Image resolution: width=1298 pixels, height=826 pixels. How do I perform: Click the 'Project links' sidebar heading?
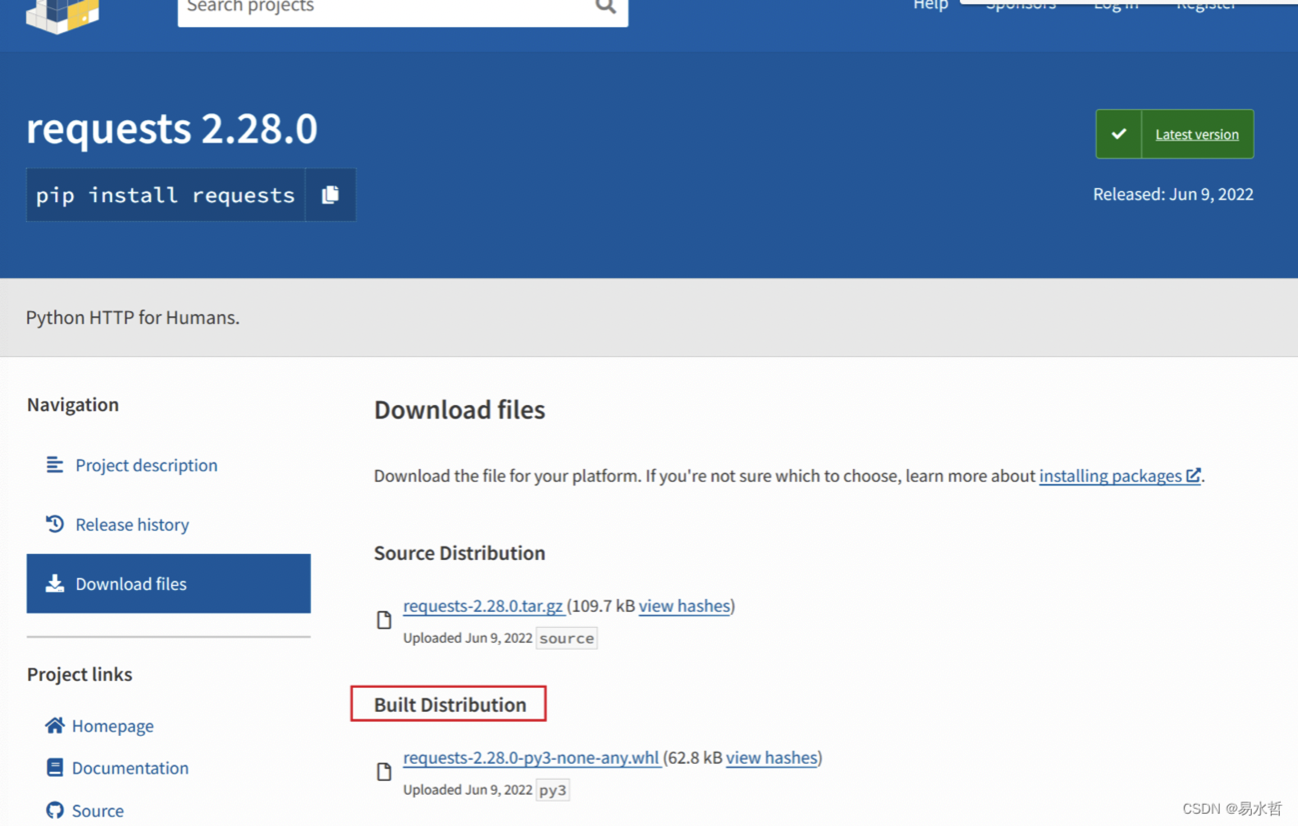80,674
